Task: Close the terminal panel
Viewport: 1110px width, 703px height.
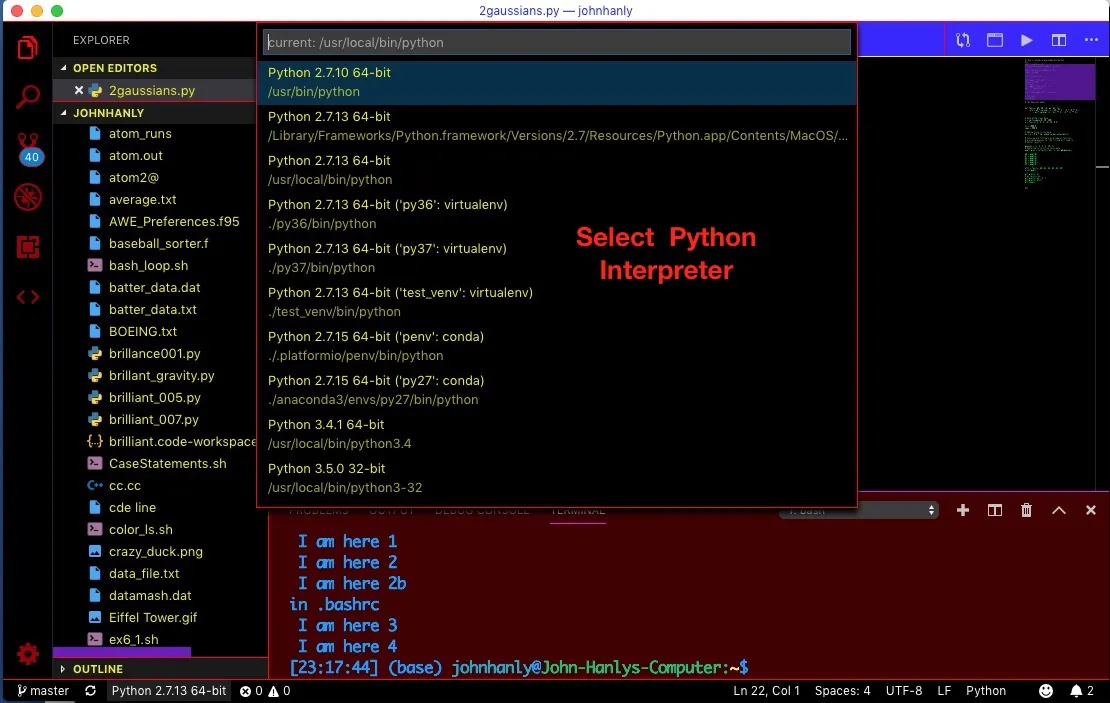Action: [x=1090, y=510]
